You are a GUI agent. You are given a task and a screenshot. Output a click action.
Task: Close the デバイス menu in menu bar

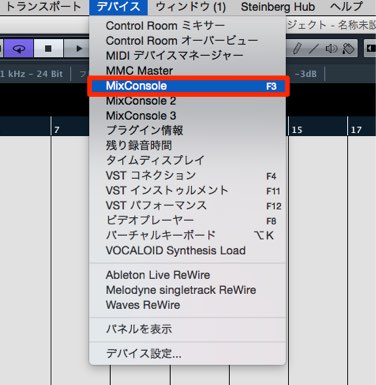tap(118, 7)
